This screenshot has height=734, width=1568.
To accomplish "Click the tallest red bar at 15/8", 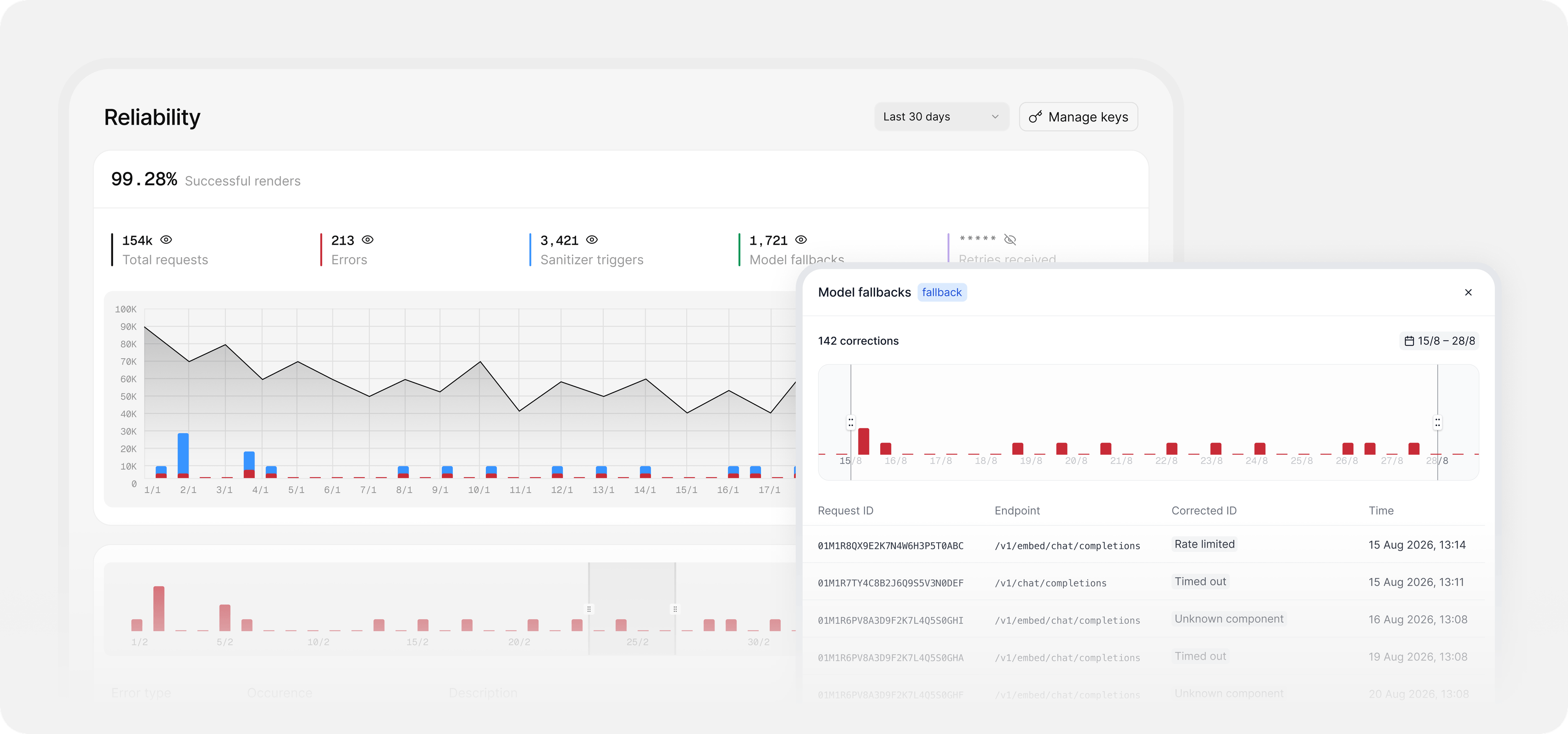I will (x=863, y=441).
